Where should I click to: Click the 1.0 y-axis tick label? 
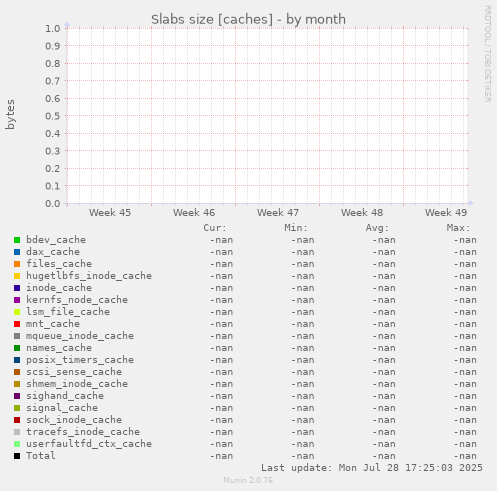click(x=53, y=29)
